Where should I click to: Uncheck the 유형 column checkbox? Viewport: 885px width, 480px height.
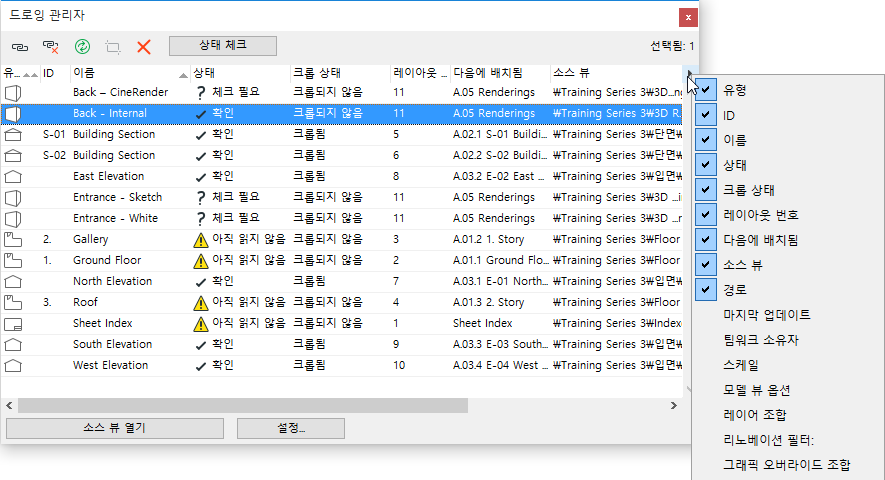pos(706,90)
